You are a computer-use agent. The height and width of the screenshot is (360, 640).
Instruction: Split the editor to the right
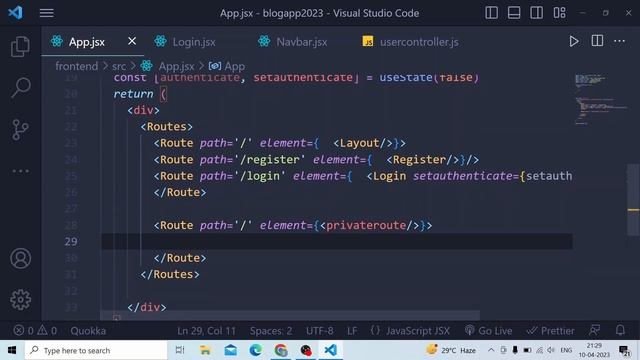pyautogui.click(x=597, y=41)
